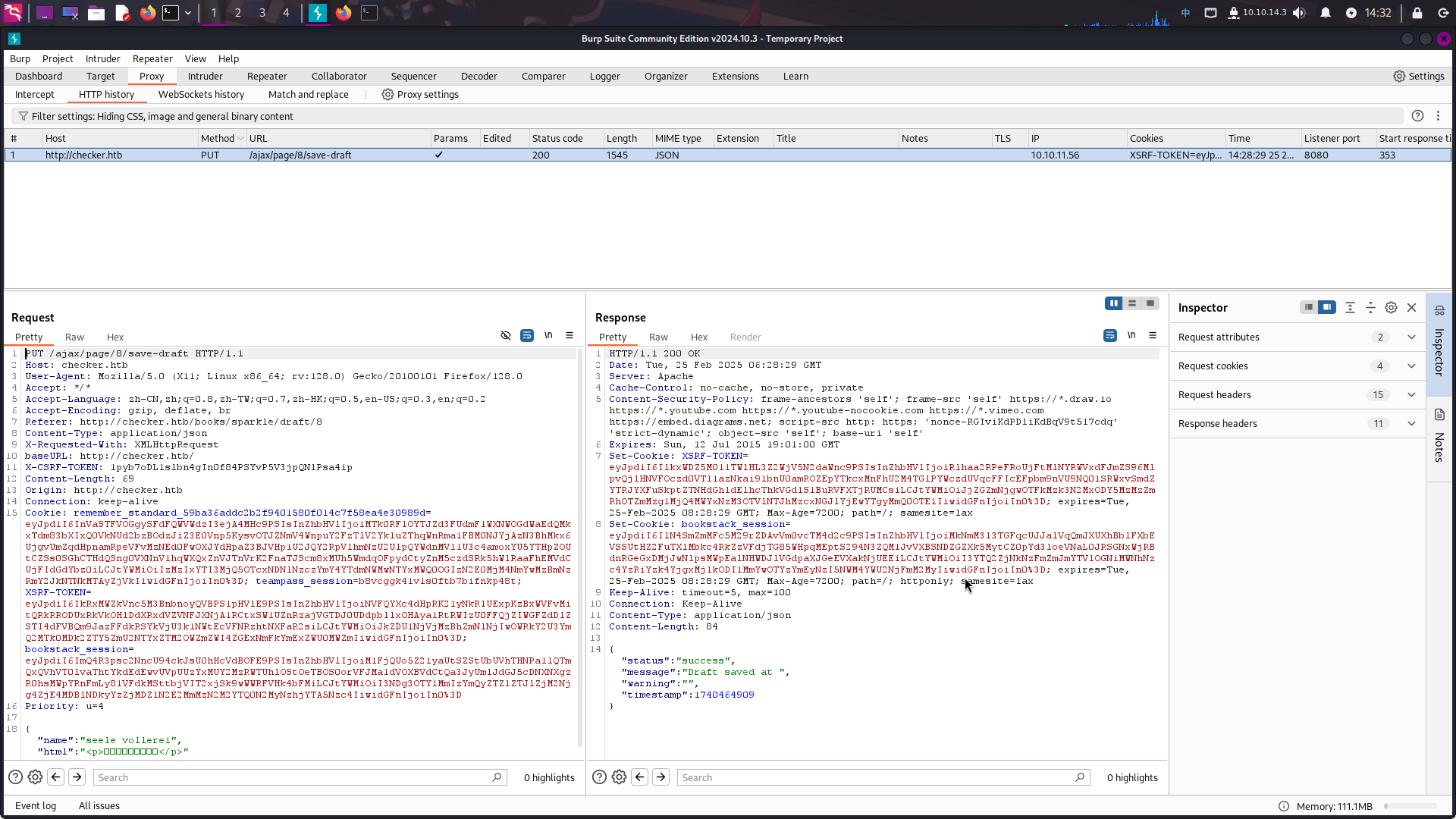Click Inspector sidebar spy icon
This screenshot has width=1456, height=819.
1439,311
